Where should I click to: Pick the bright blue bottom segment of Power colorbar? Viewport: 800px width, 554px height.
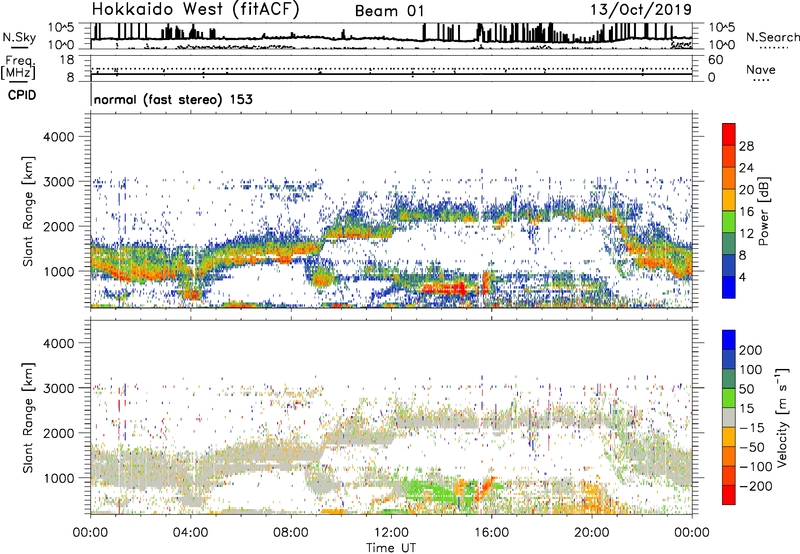[729, 287]
